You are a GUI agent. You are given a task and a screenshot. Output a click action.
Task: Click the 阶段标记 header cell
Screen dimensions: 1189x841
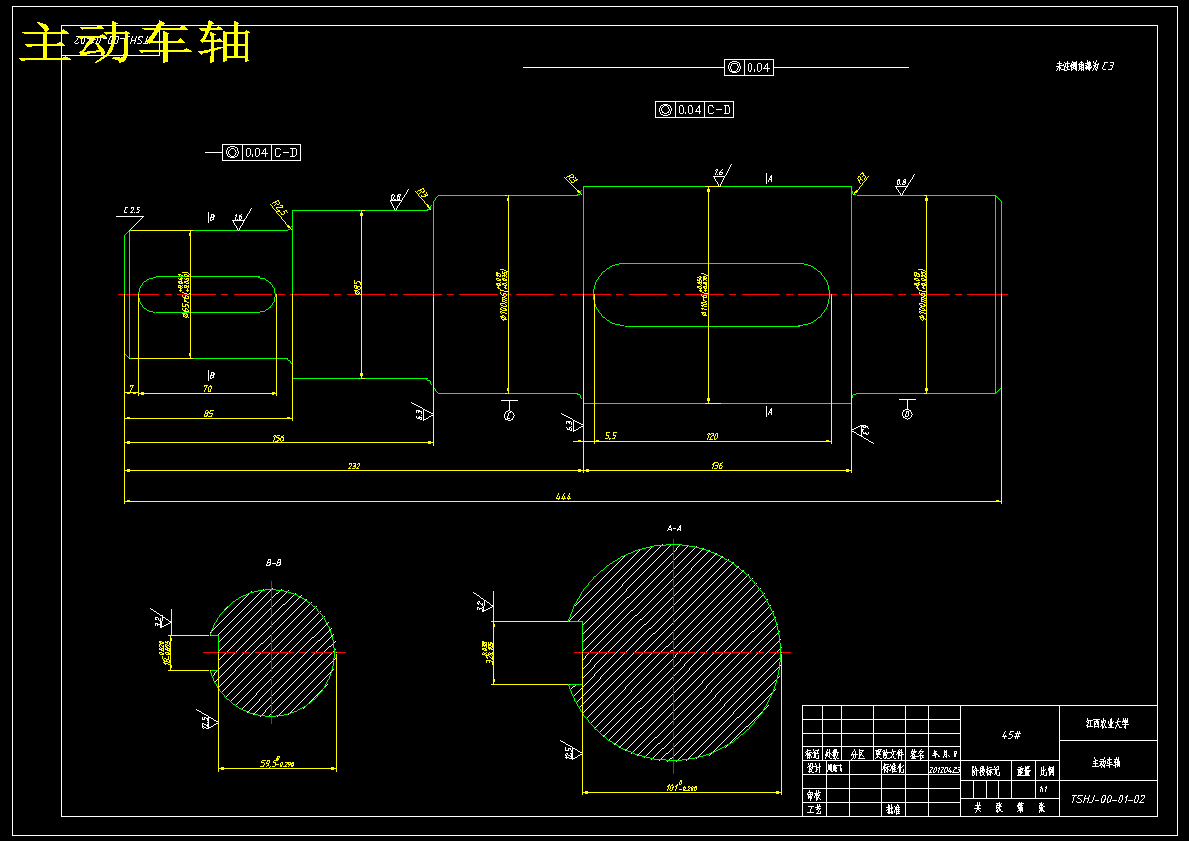tap(985, 771)
